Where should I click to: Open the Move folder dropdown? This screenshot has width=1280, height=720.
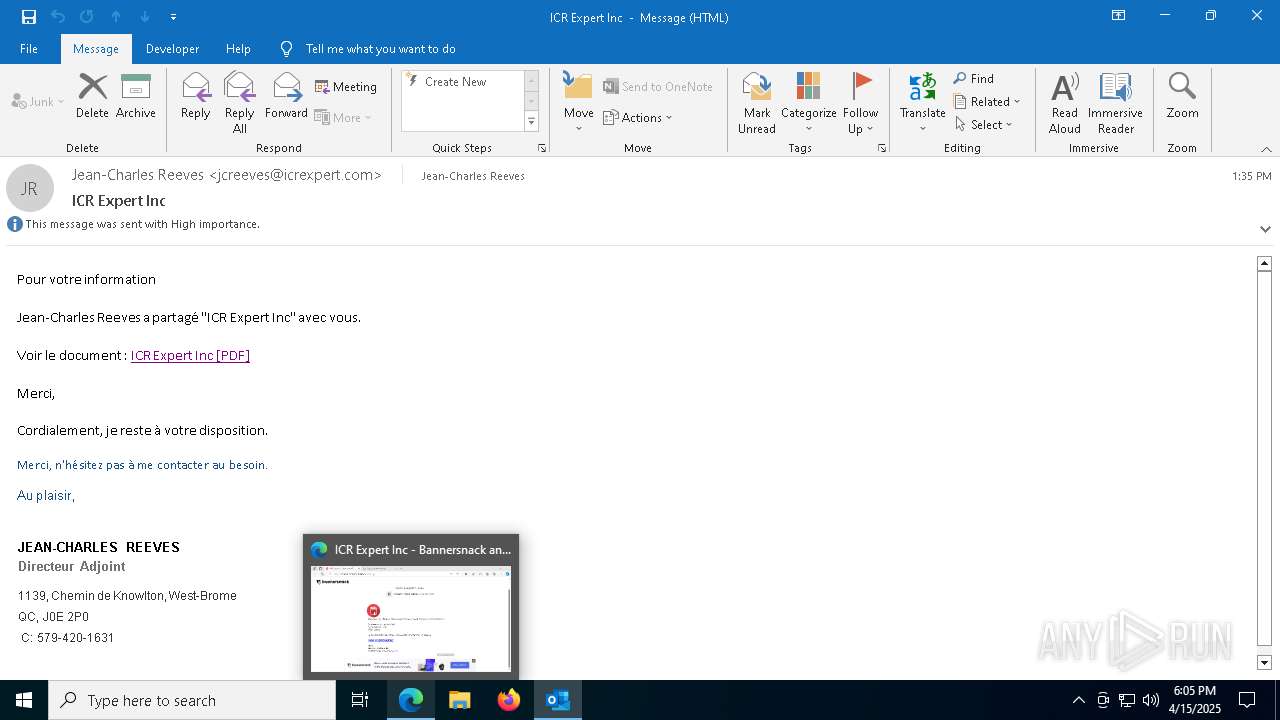click(x=578, y=103)
